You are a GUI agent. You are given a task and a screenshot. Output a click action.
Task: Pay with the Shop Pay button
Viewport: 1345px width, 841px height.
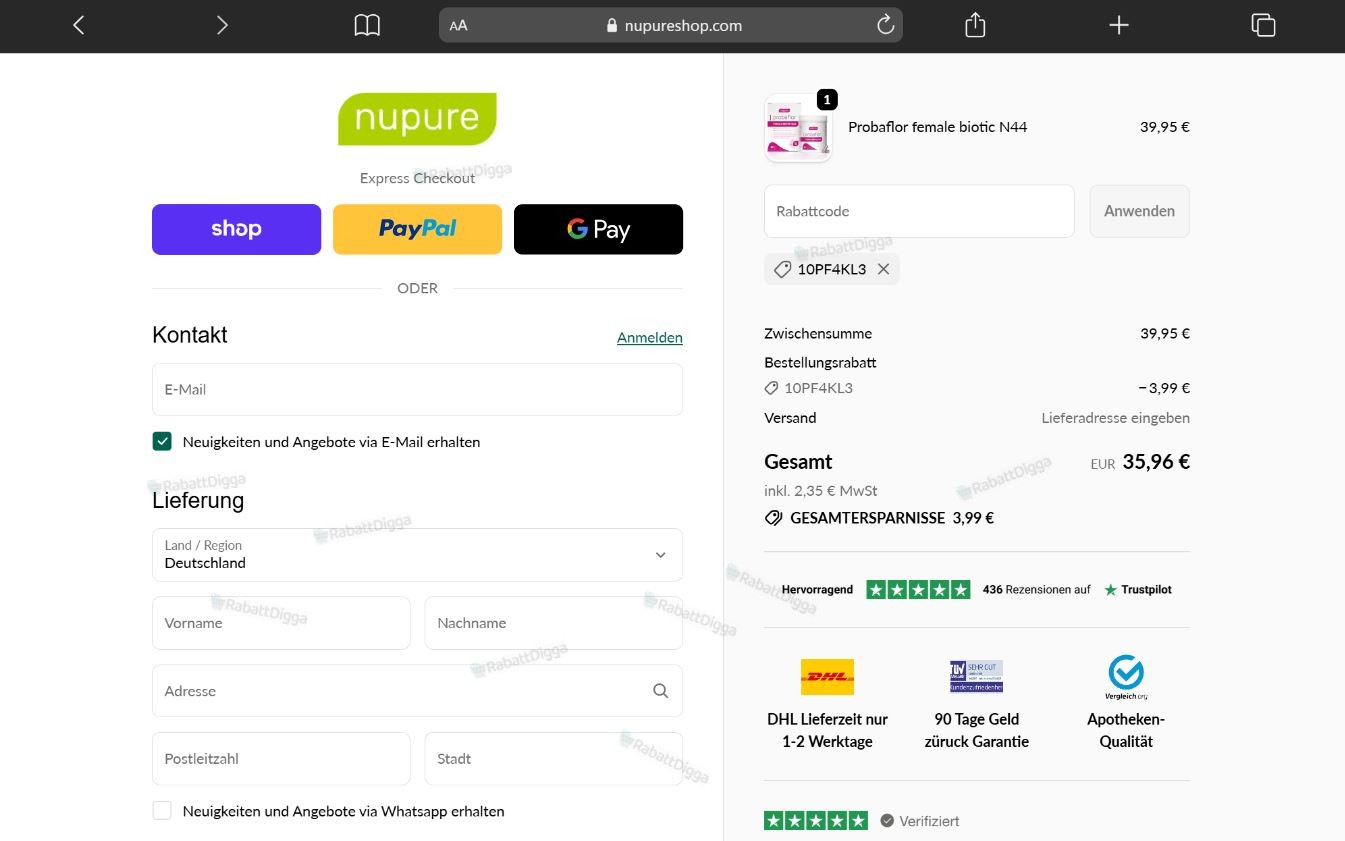click(236, 229)
